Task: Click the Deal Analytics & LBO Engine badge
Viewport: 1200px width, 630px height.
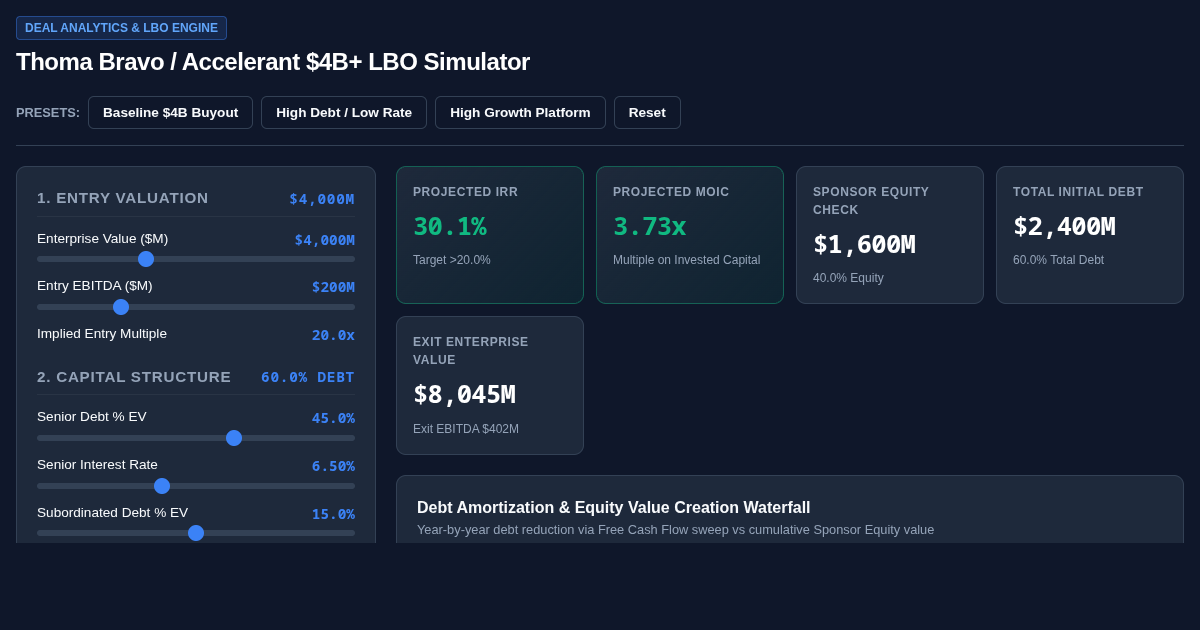Action: coord(121,28)
